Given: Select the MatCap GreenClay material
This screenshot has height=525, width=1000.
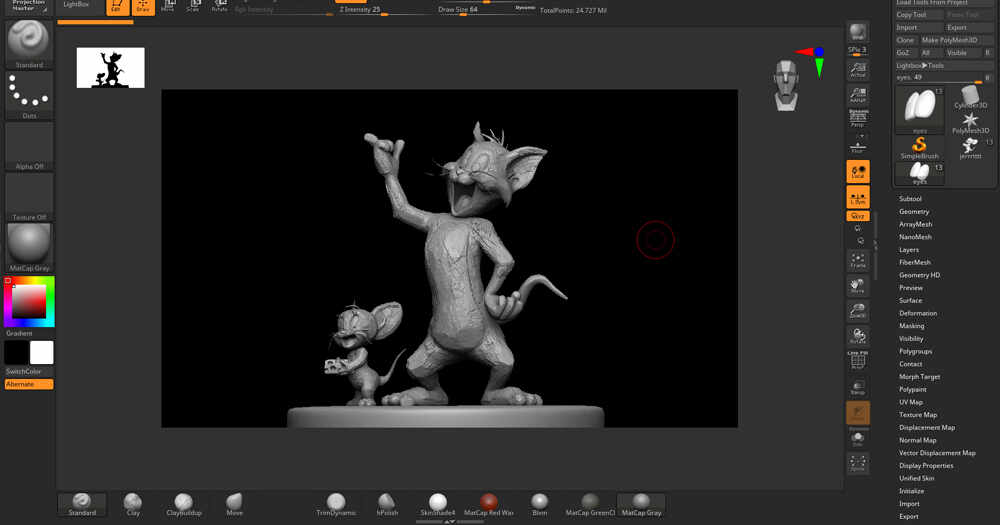Looking at the screenshot, I should click(x=590, y=504).
